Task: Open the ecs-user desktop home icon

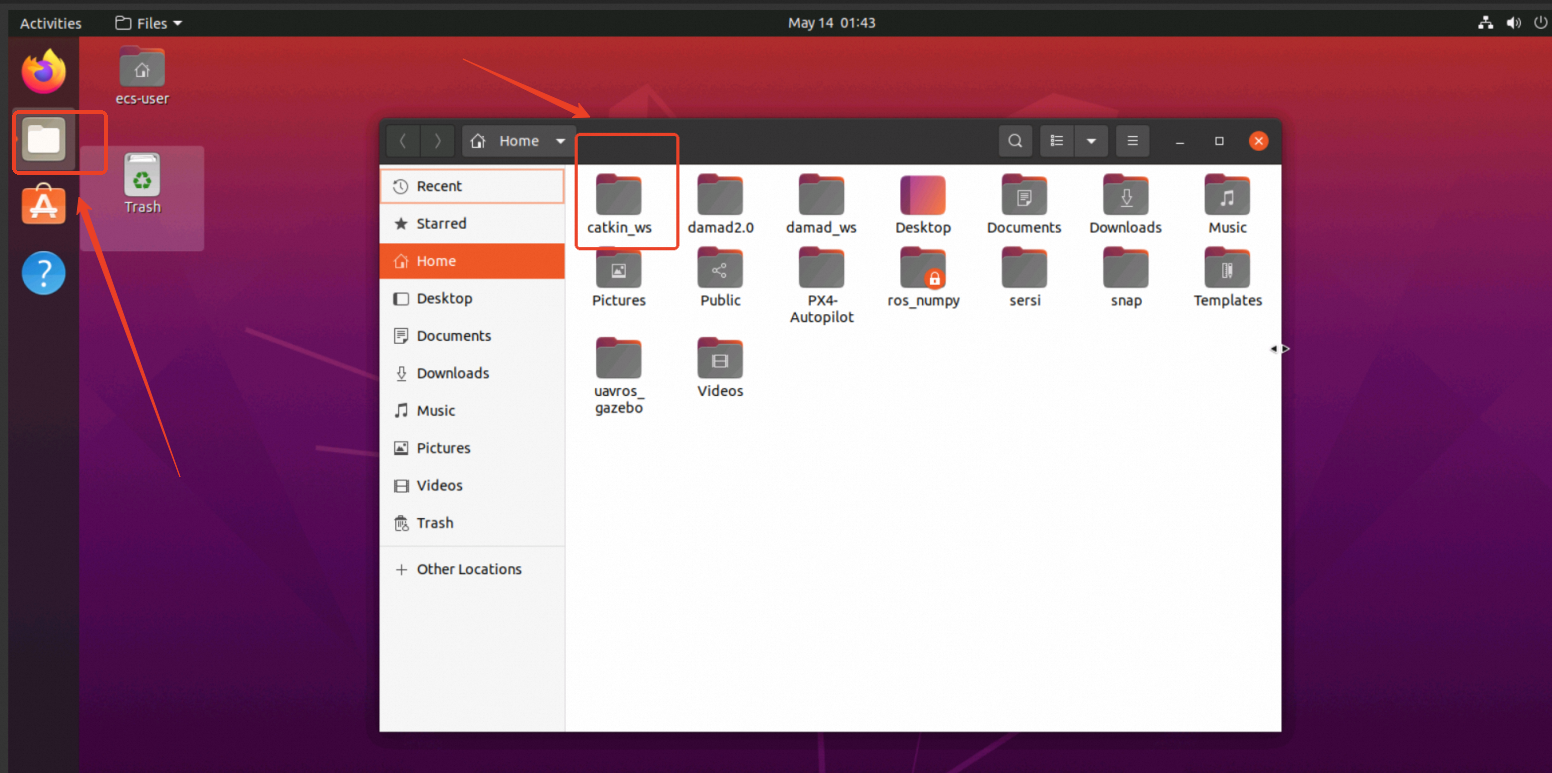Action: pos(142,76)
